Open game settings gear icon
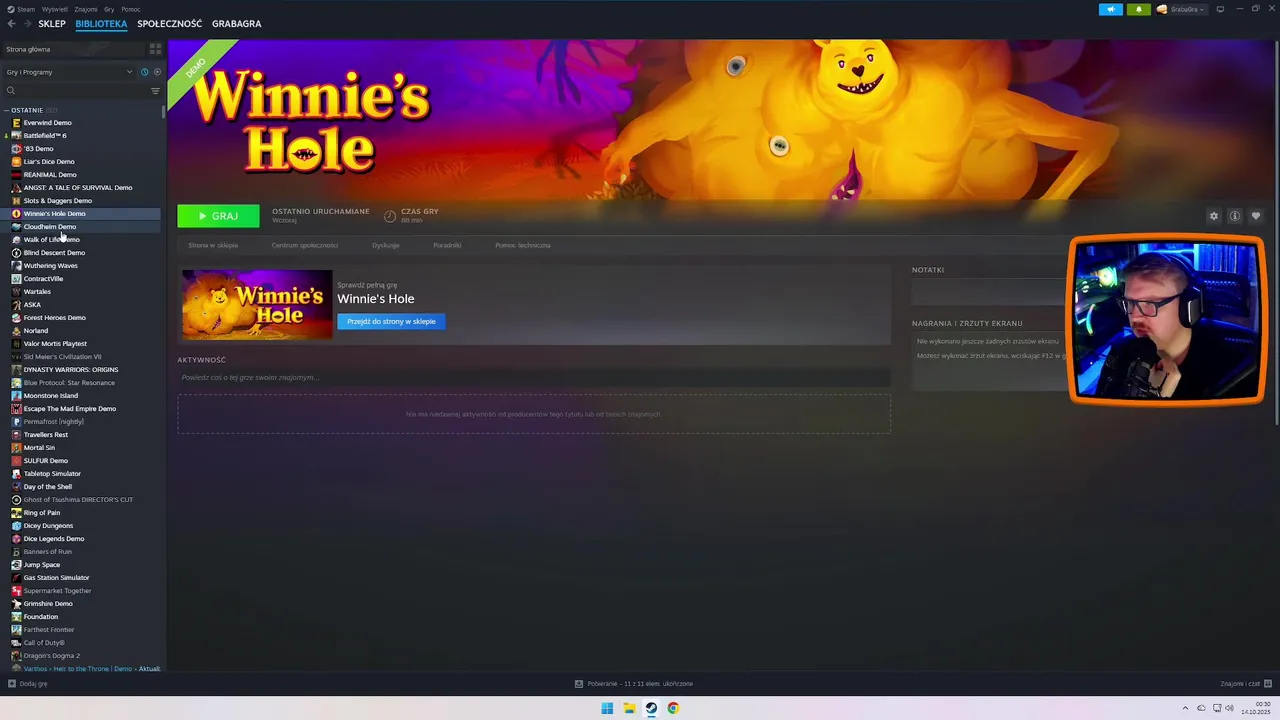The width and height of the screenshot is (1280, 720). click(1214, 216)
